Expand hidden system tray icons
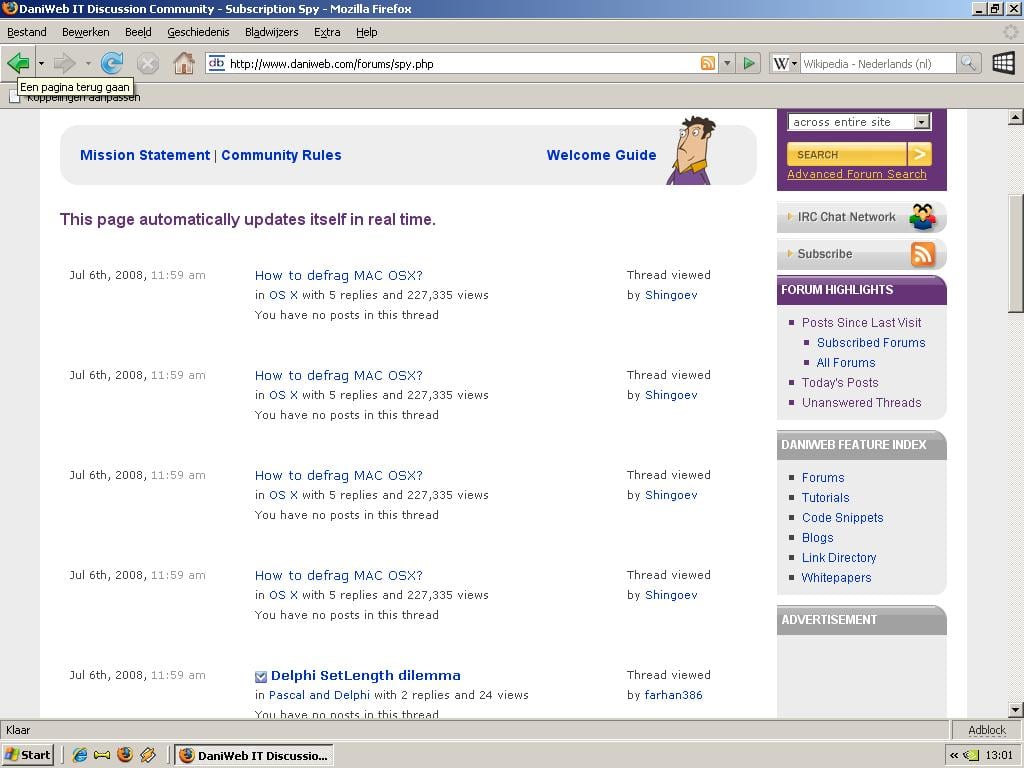This screenshot has width=1024, height=768. coord(954,756)
